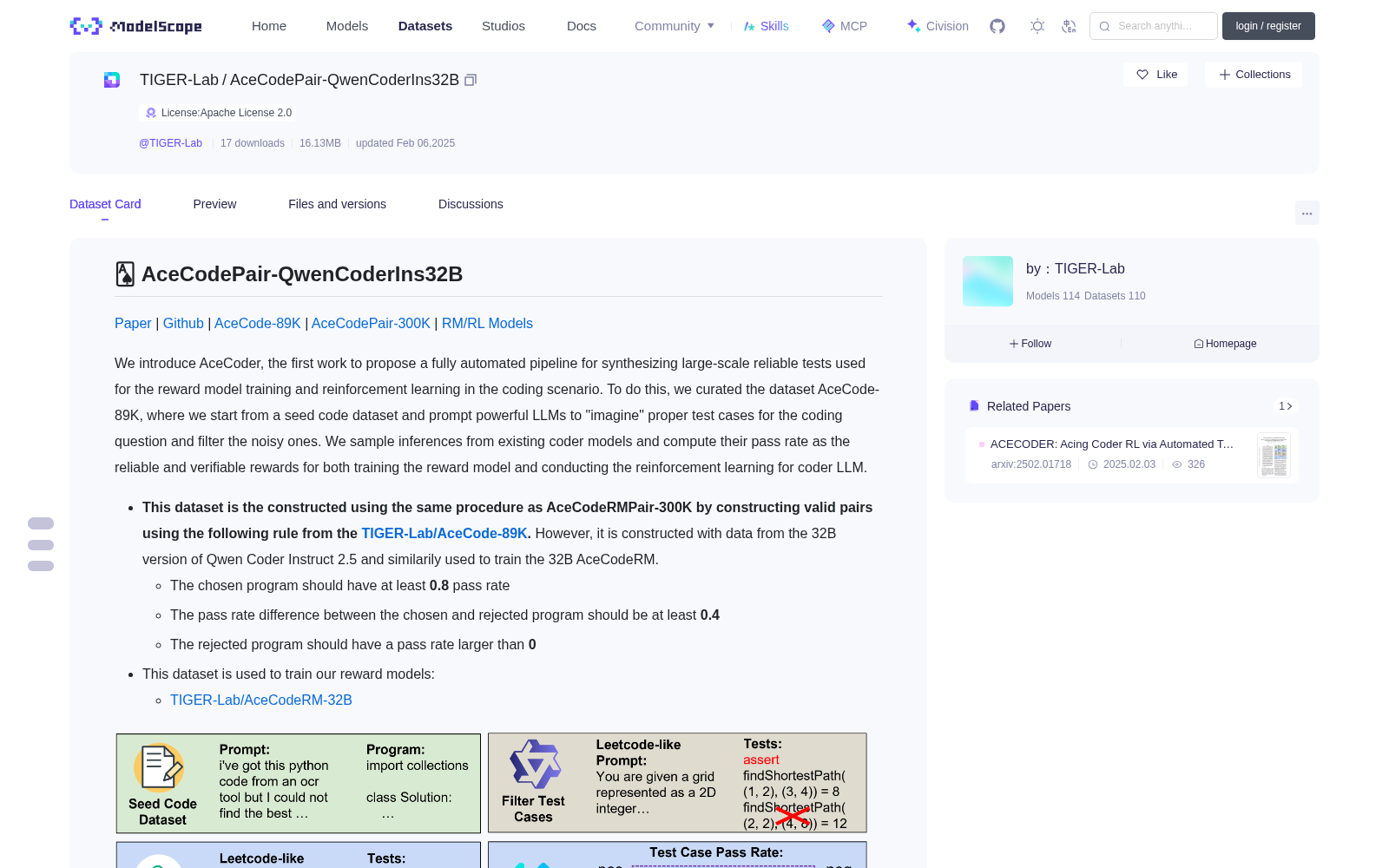Image resolution: width=1389 pixels, height=868 pixels.
Task: Click the '16.13MB' size text
Action: coord(320,143)
